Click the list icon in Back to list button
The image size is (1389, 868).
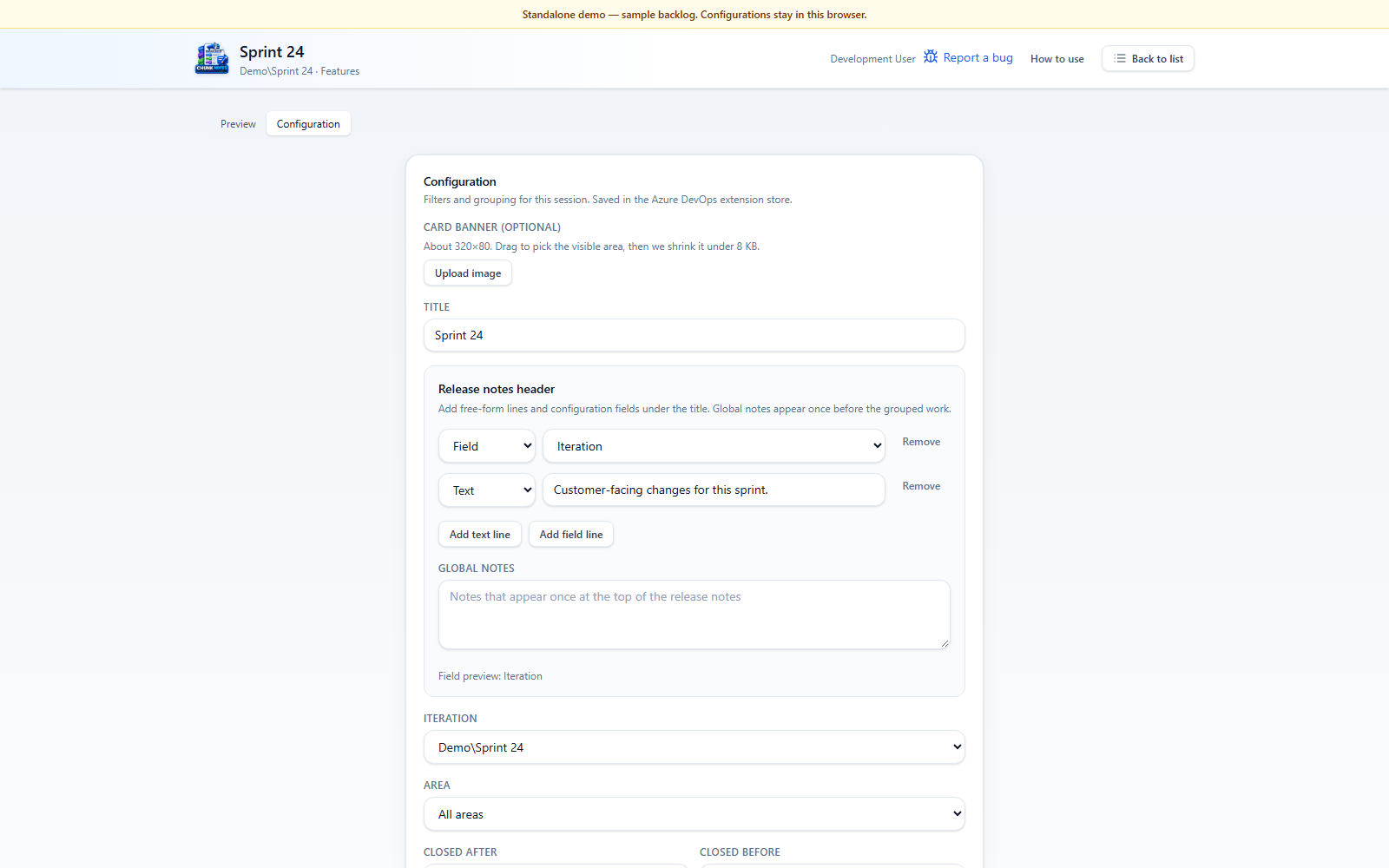(x=1120, y=58)
